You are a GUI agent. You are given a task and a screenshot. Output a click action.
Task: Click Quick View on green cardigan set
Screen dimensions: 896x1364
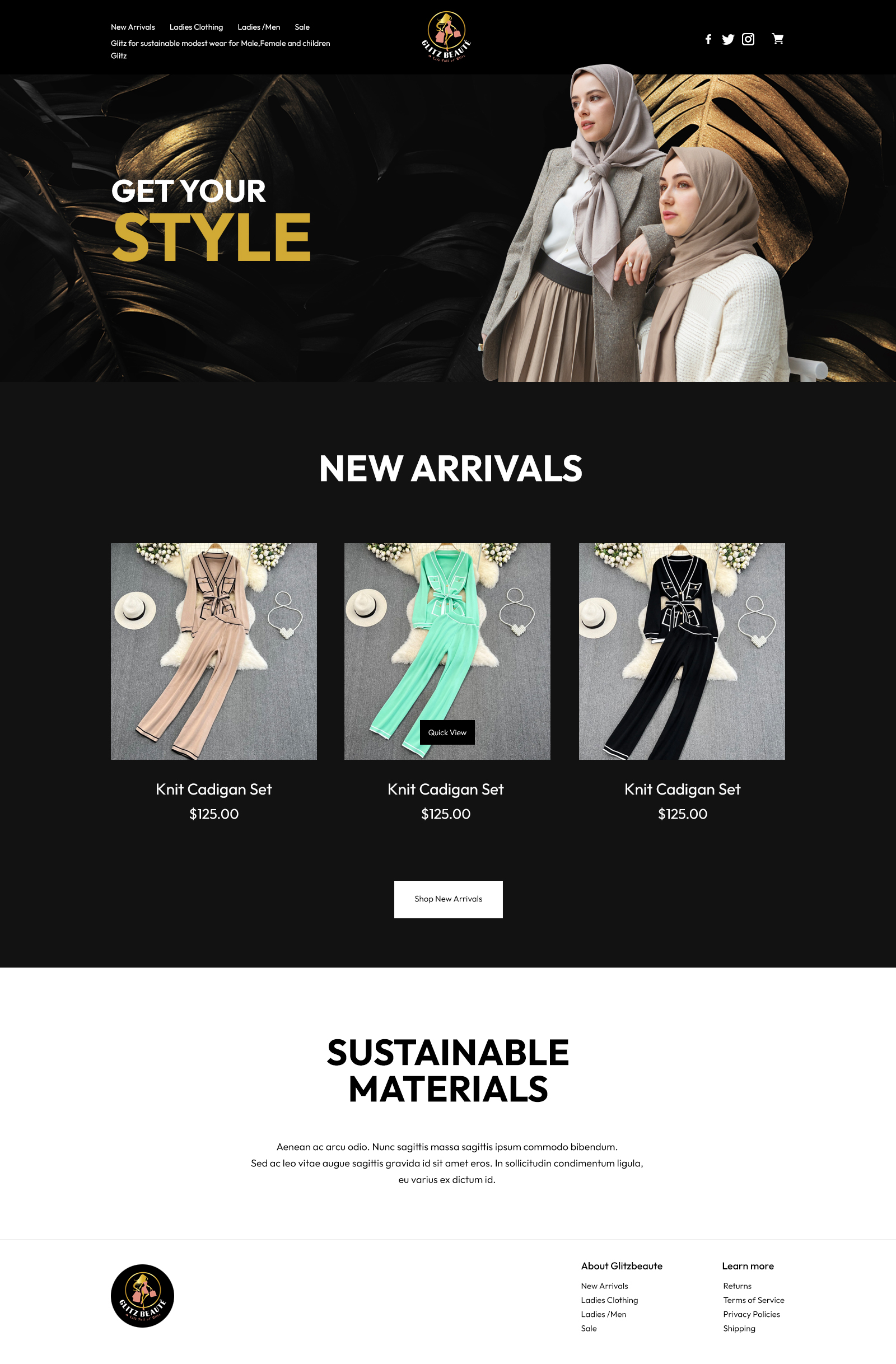447,732
